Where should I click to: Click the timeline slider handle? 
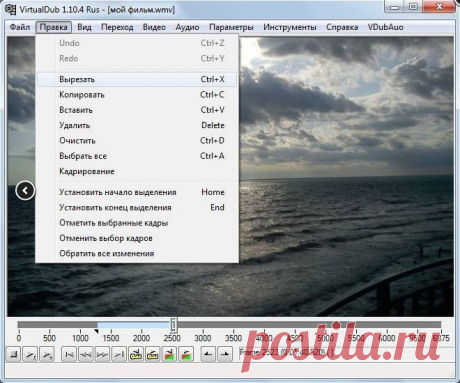coord(173,324)
